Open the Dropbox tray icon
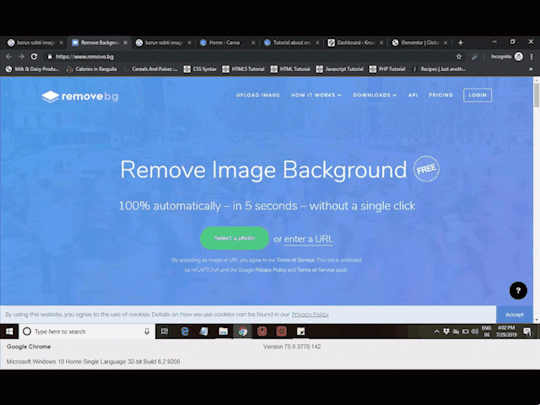 coord(446,331)
